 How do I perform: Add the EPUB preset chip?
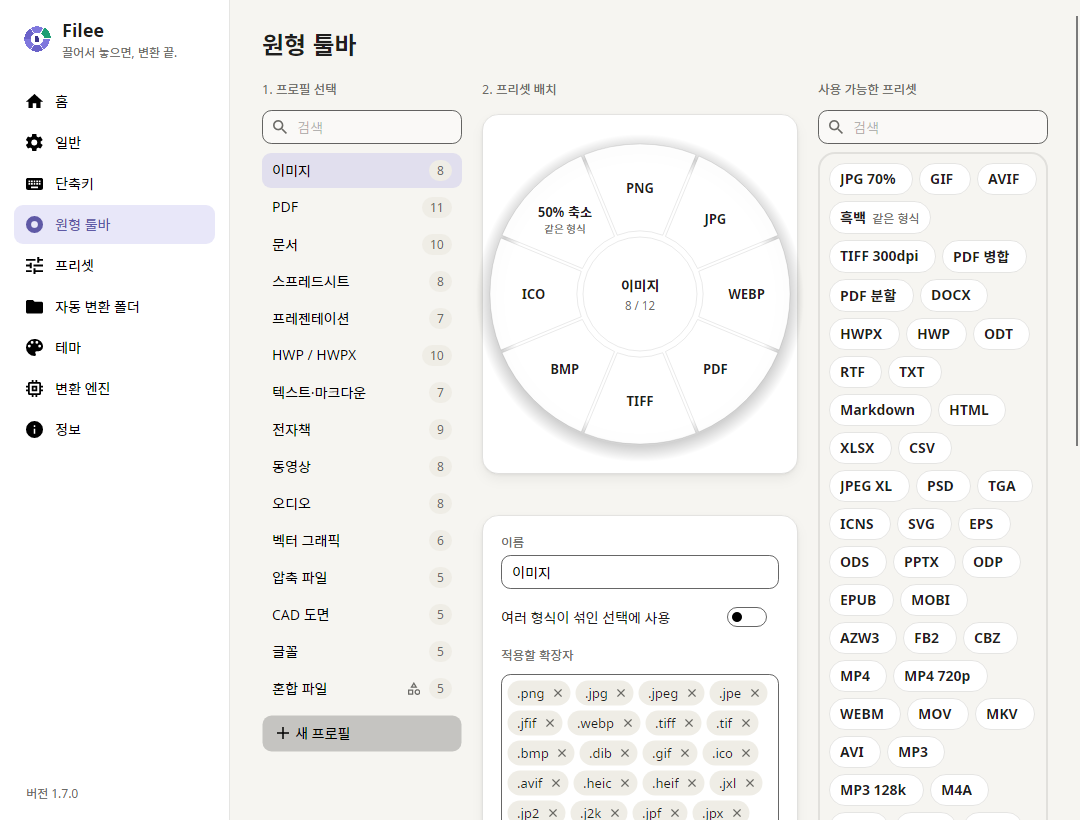point(861,600)
